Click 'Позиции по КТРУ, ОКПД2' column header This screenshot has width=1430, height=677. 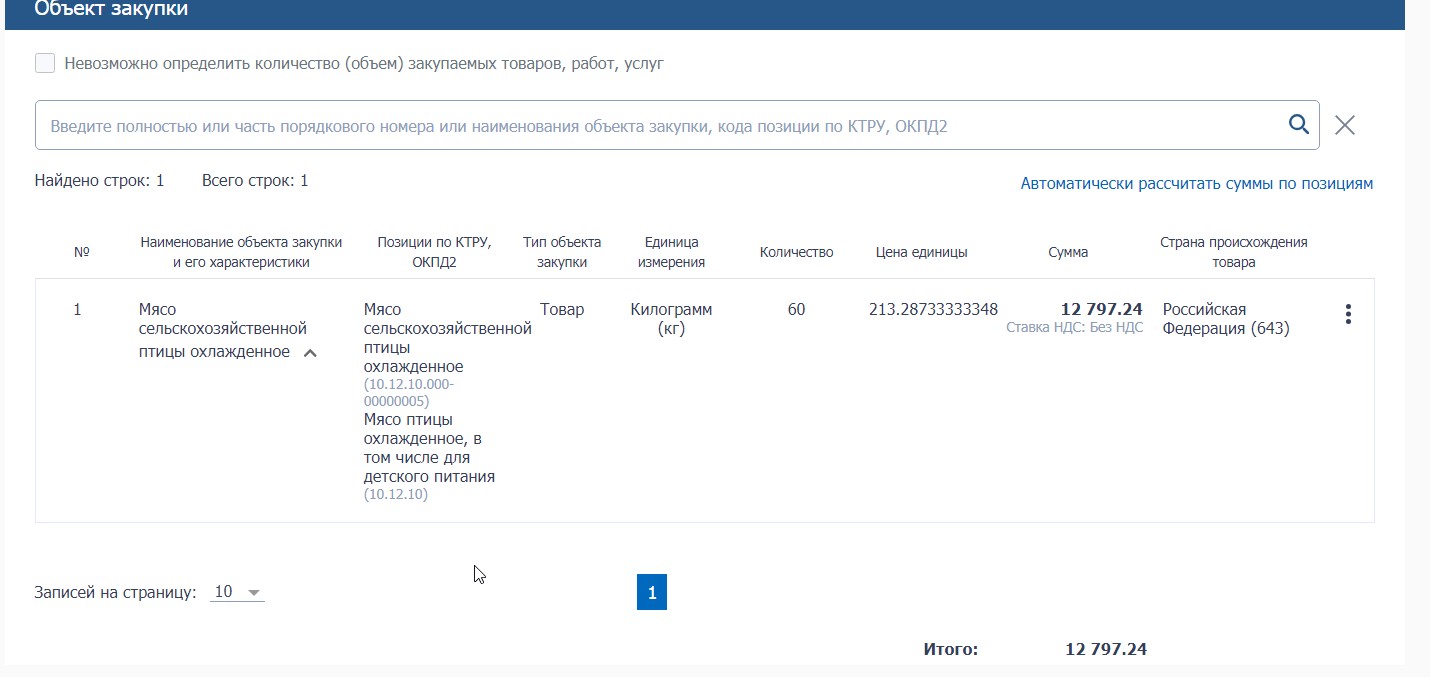(x=432, y=252)
